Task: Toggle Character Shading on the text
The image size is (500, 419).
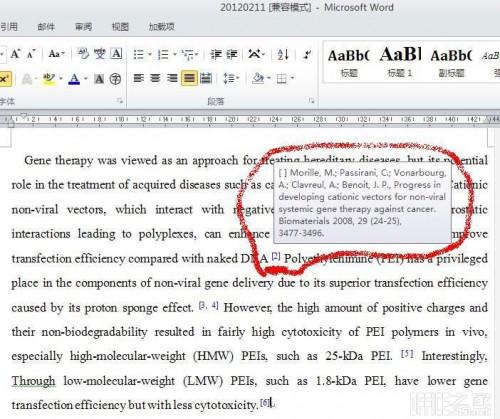Action: [99, 79]
